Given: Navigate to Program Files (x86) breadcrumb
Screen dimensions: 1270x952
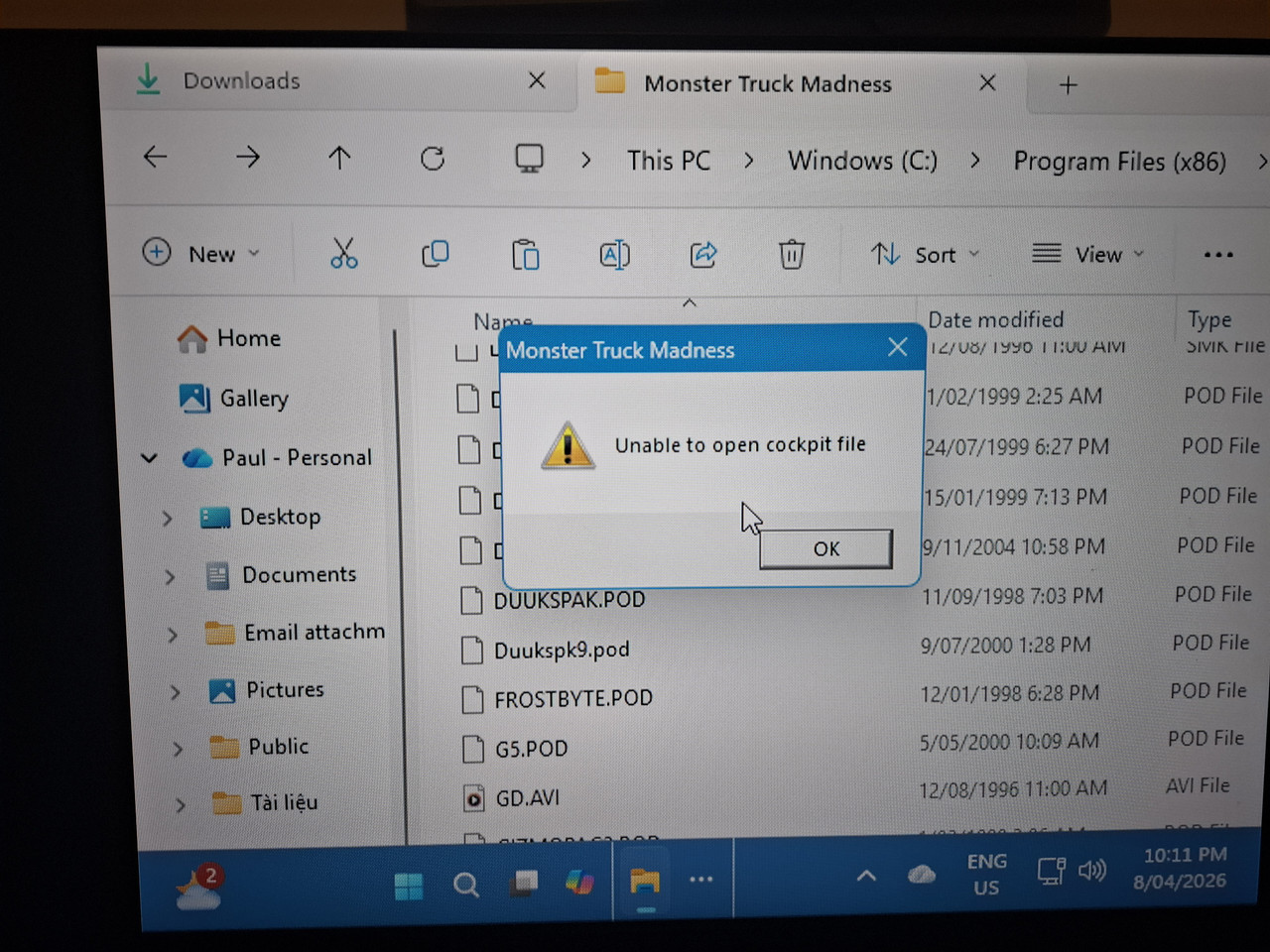Looking at the screenshot, I should [x=1119, y=162].
